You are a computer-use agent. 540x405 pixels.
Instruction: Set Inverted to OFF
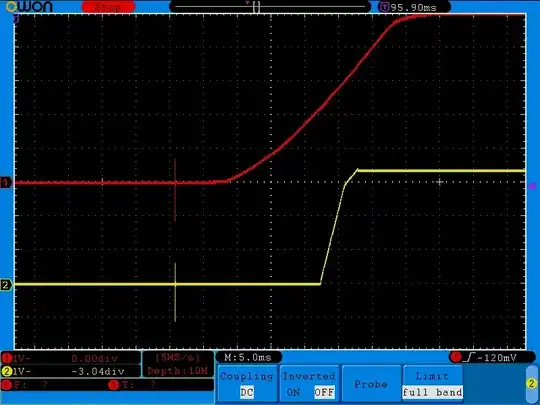[324, 392]
